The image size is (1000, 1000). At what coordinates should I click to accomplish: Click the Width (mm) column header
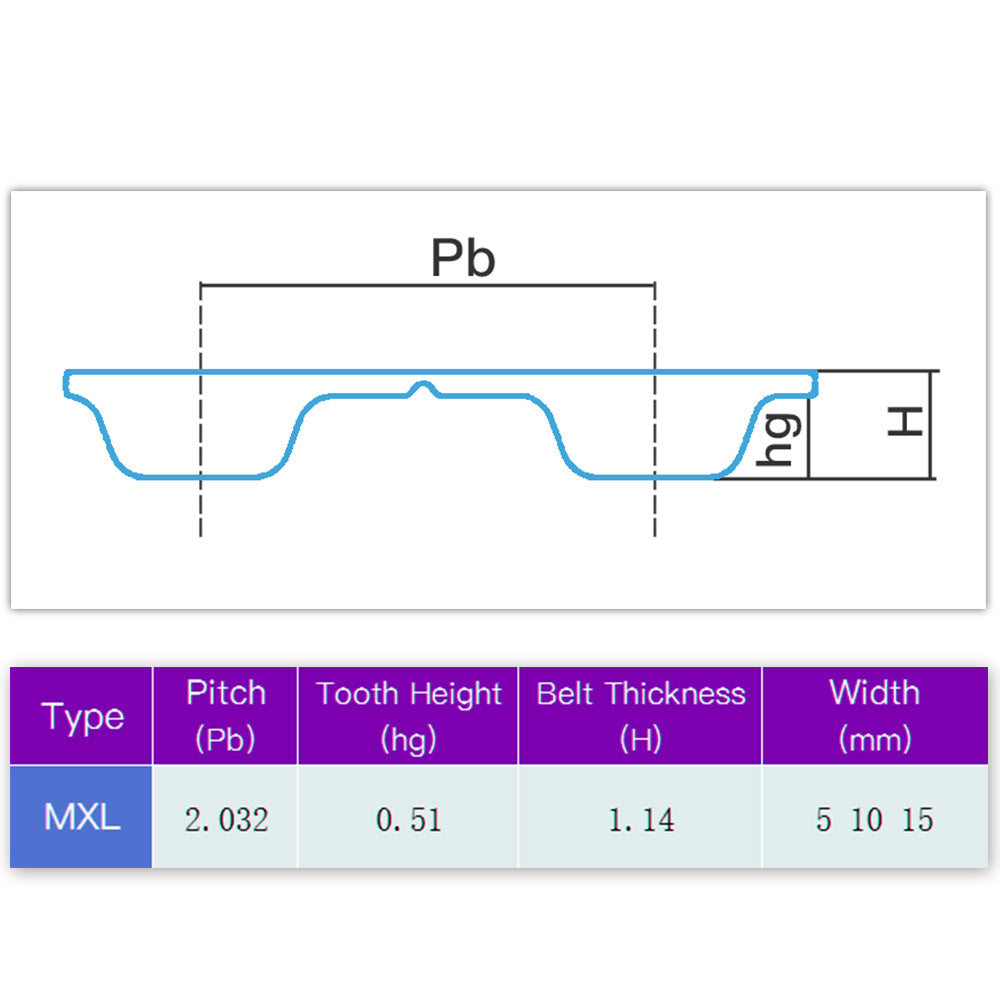pyautogui.click(x=874, y=716)
